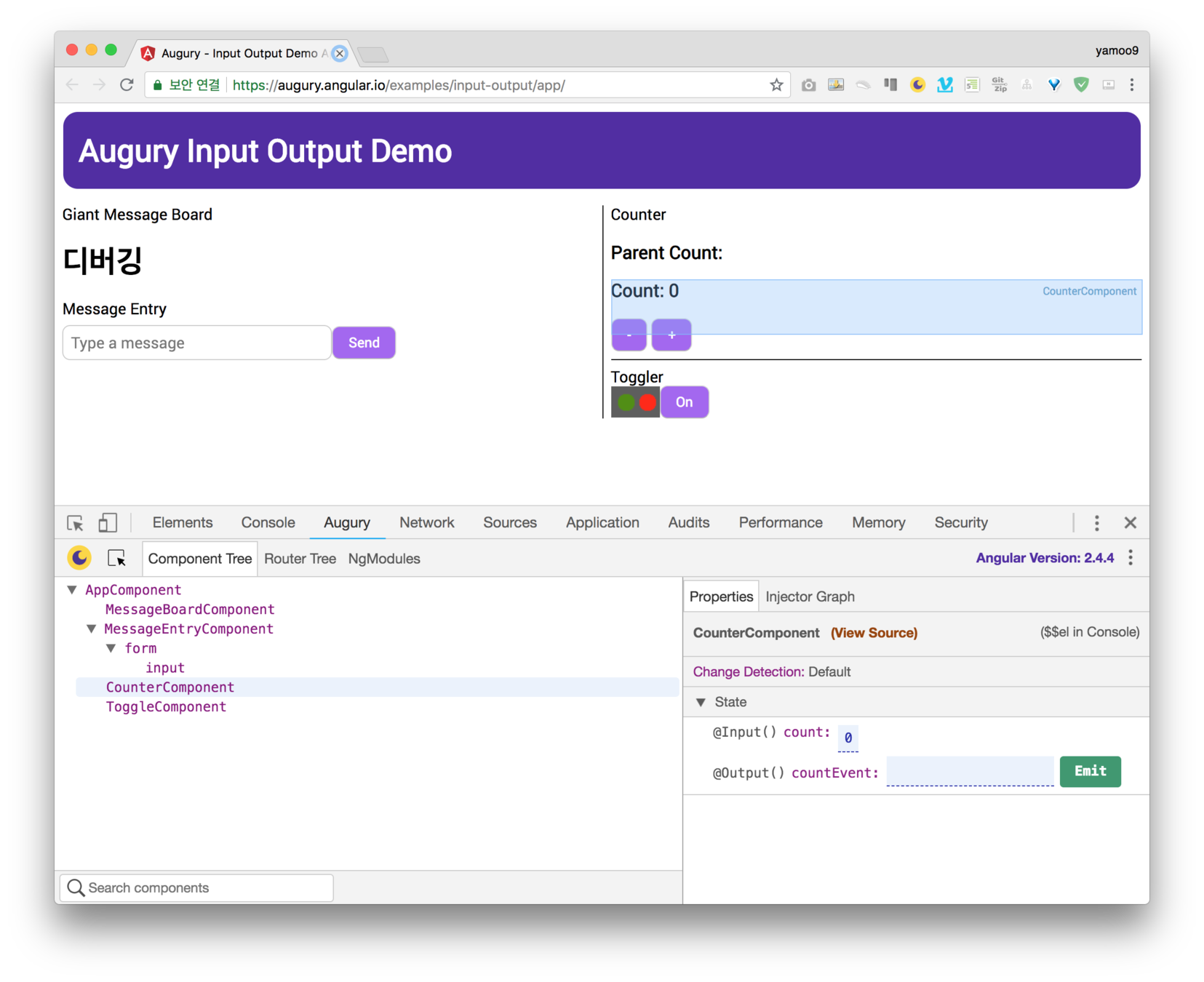Open a new browser tab

click(x=373, y=54)
